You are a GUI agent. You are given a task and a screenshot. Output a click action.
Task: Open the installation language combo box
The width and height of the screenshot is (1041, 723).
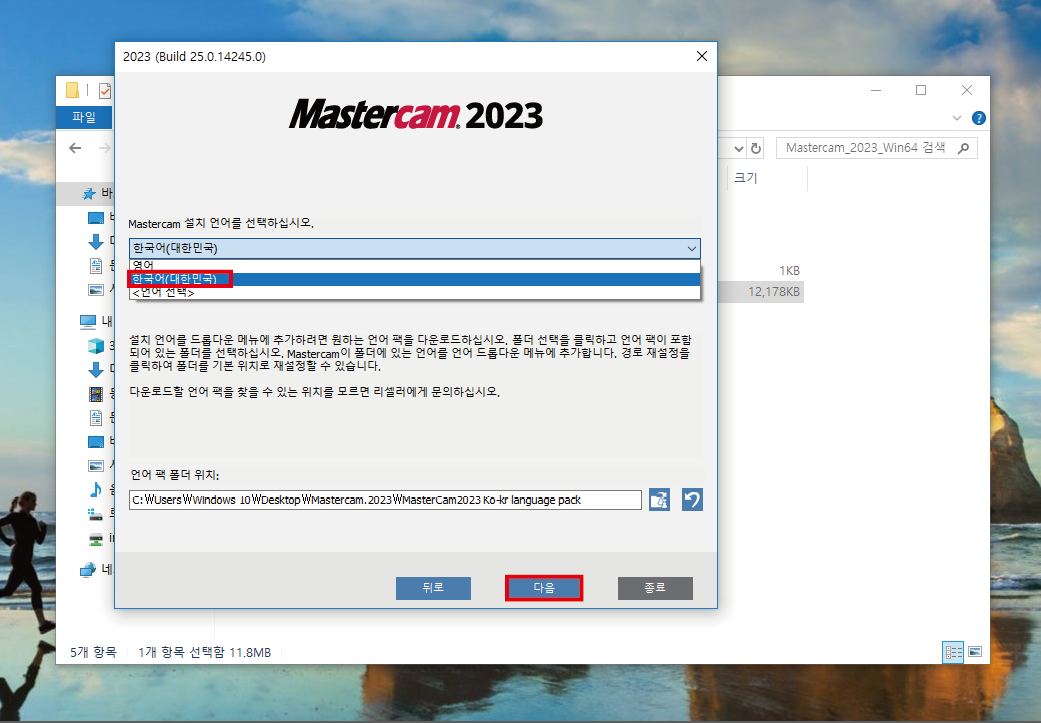(415, 248)
